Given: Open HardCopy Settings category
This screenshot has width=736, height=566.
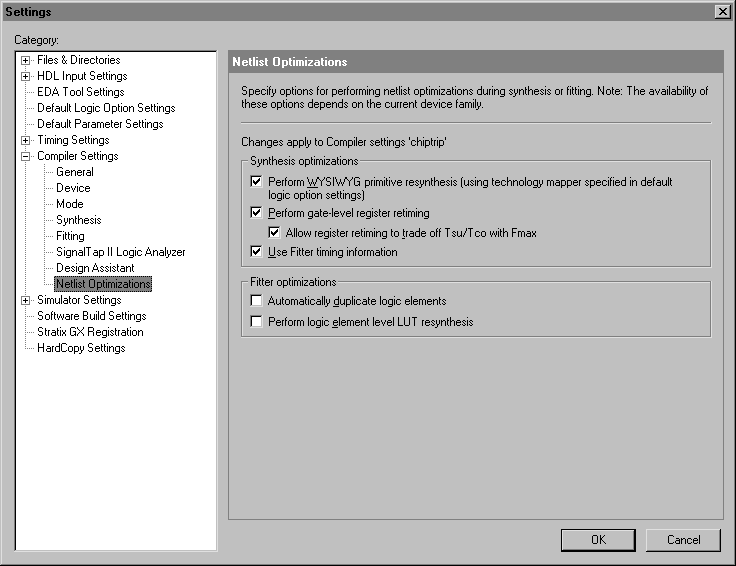Looking at the screenshot, I should tap(81, 348).
